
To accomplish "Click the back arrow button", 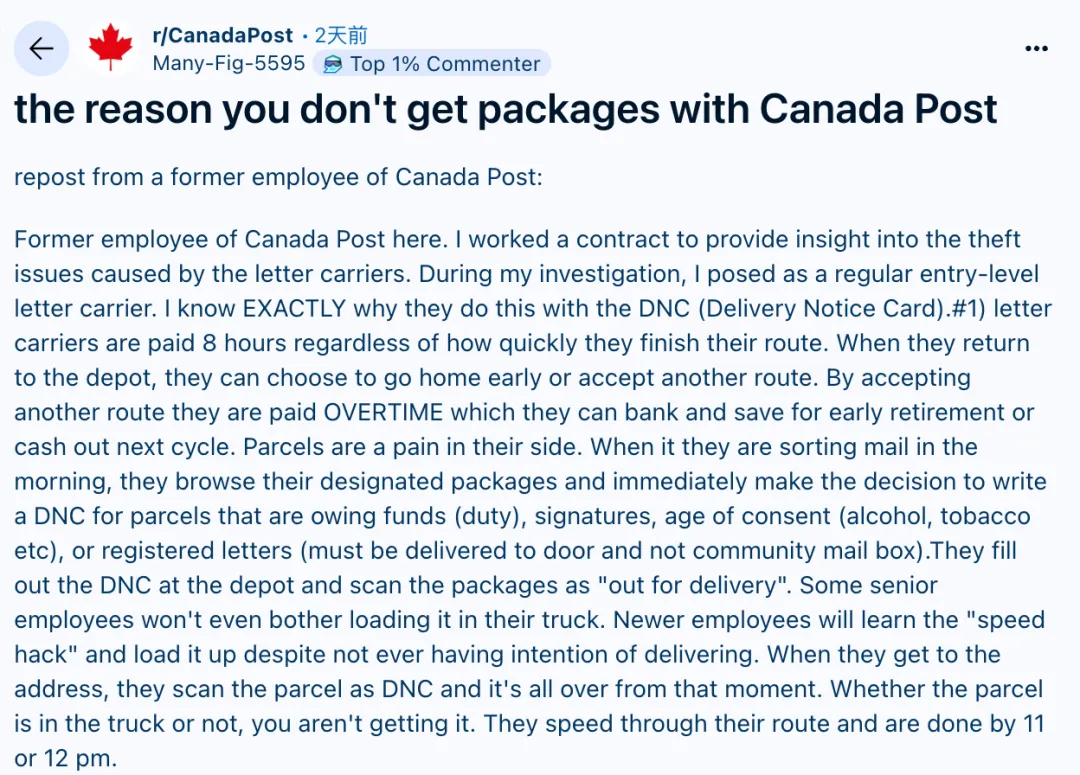I will click(41, 49).
